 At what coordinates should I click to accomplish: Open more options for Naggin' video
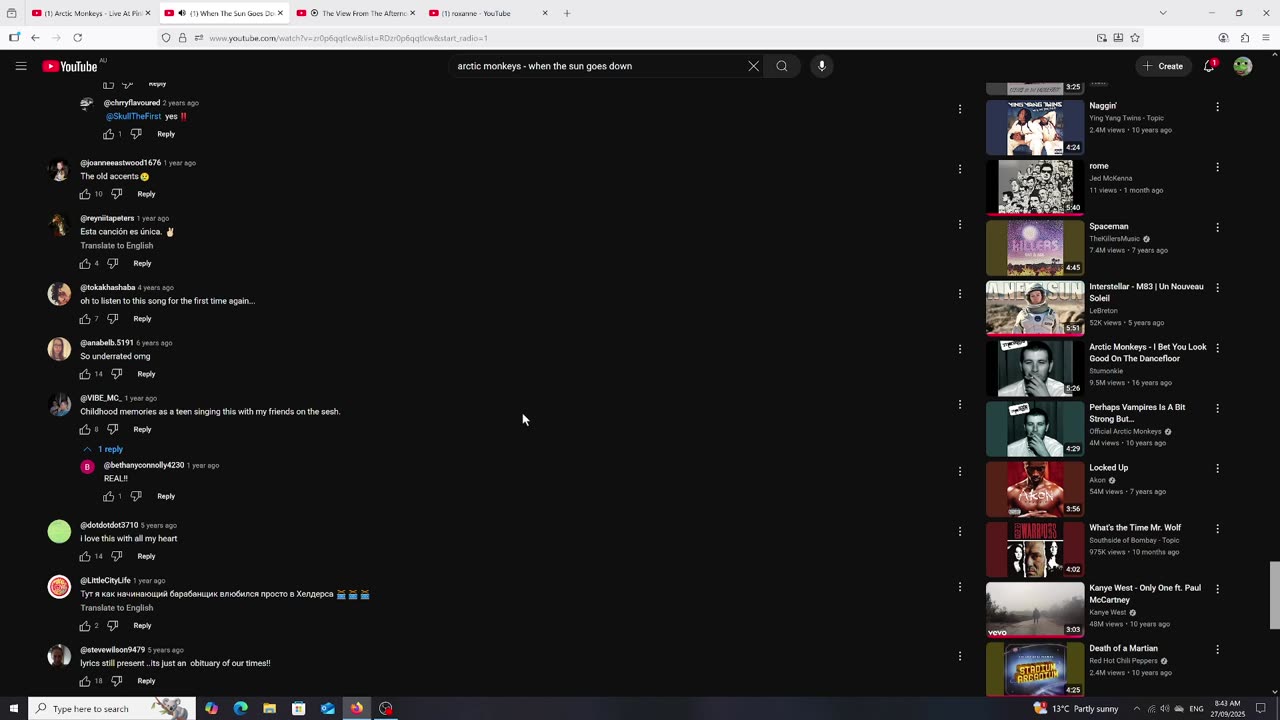point(1217,107)
